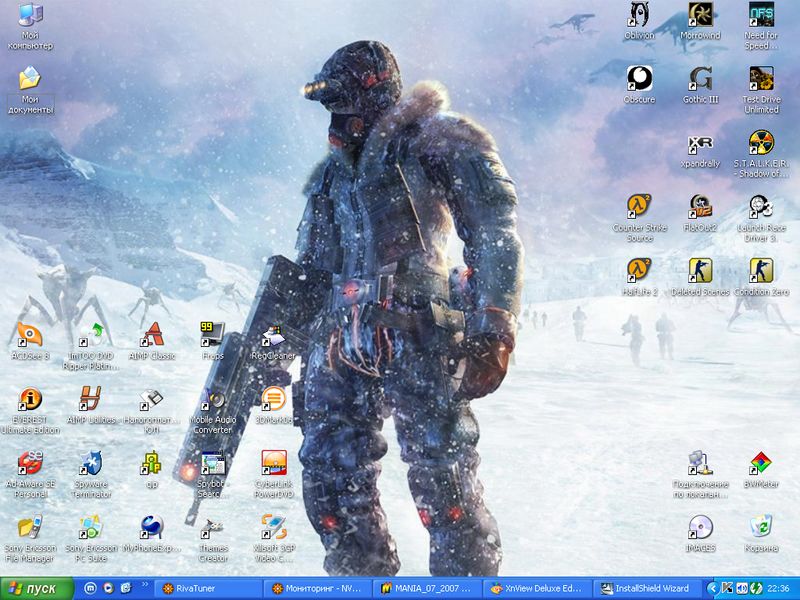Expand hidden system tray icons
The height and width of the screenshot is (600, 800).
click(713, 589)
